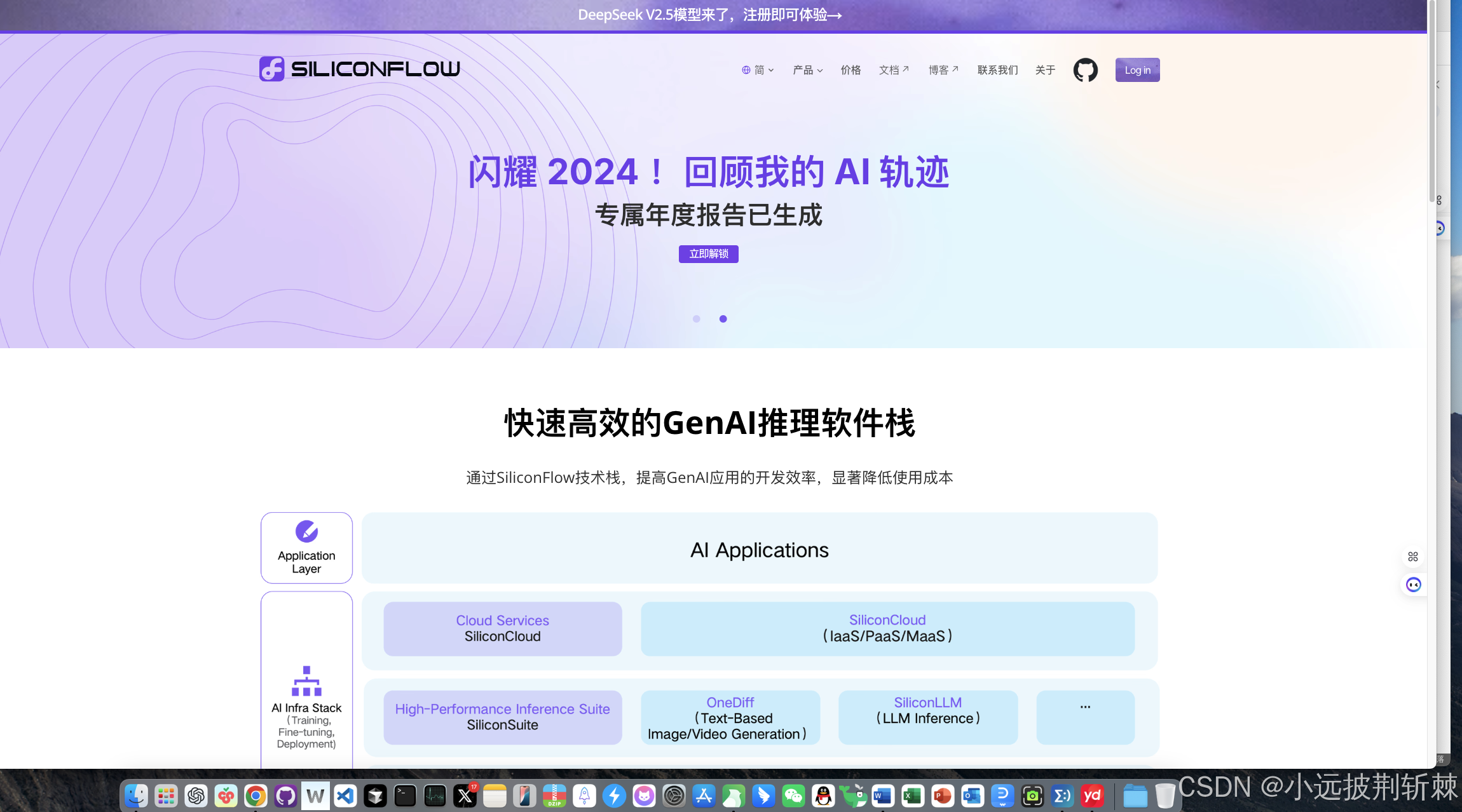Launch QQ penguin app from the dock
This screenshot has height=812, width=1462.
pyautogui.click(x=823, y=795)
